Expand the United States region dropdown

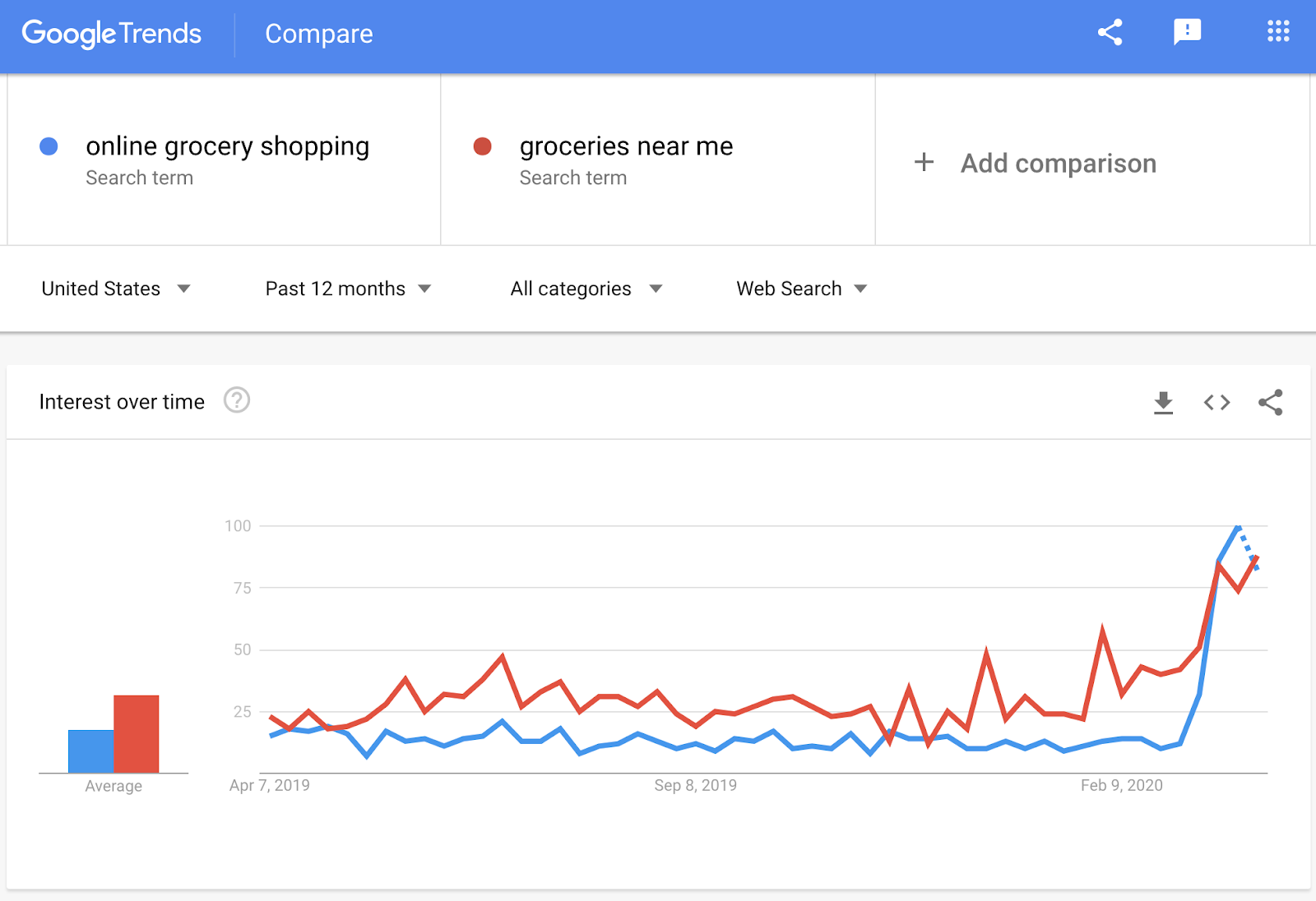coord(115,289)
